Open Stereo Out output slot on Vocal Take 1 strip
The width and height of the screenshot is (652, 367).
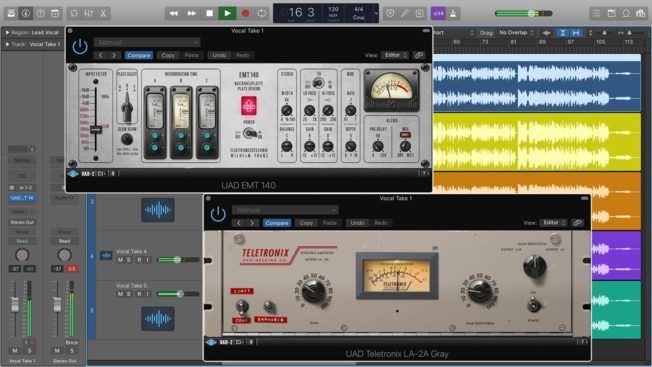point(22,222)
